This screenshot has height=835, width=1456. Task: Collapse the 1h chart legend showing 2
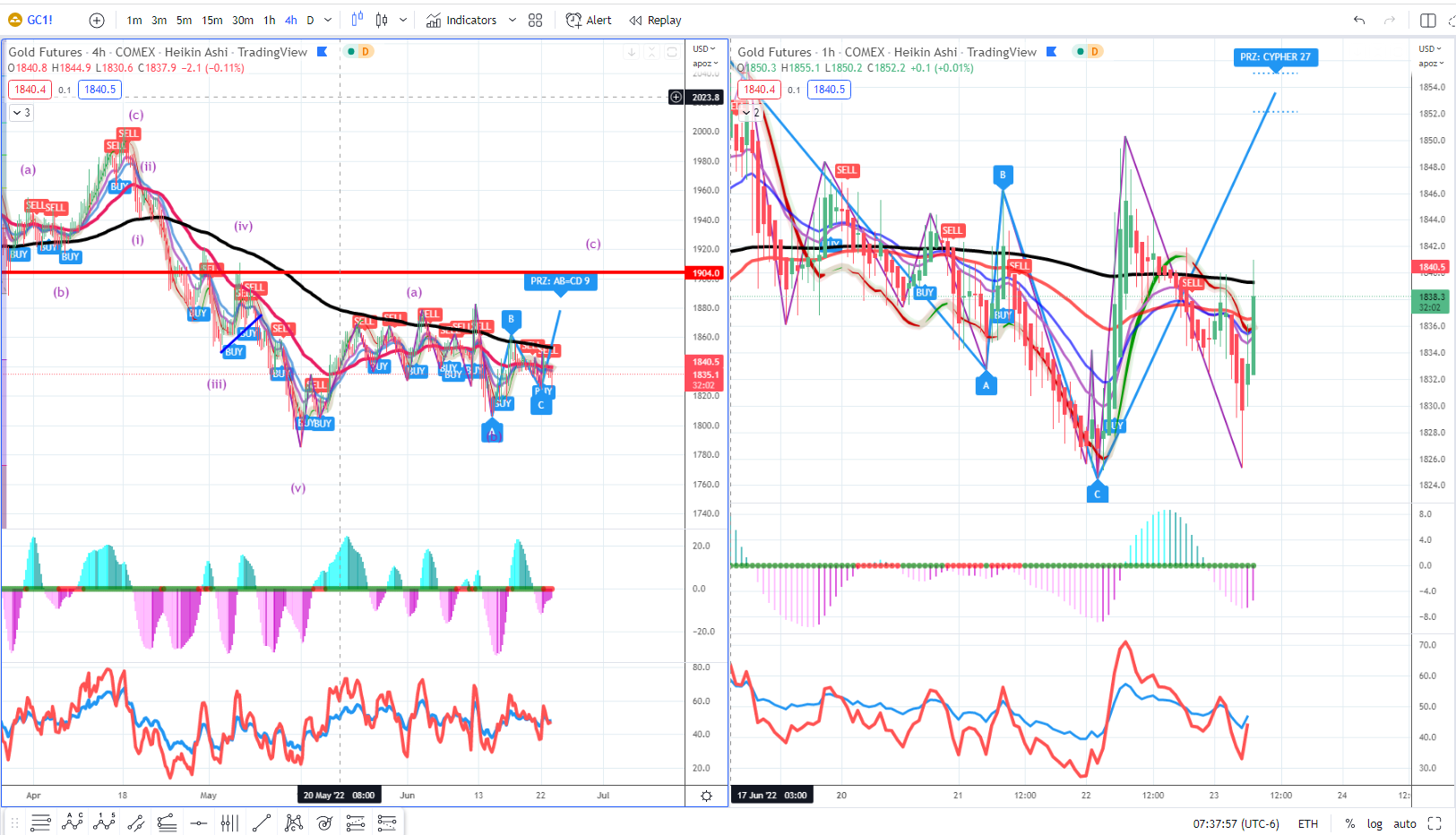(x=751, y=113)
